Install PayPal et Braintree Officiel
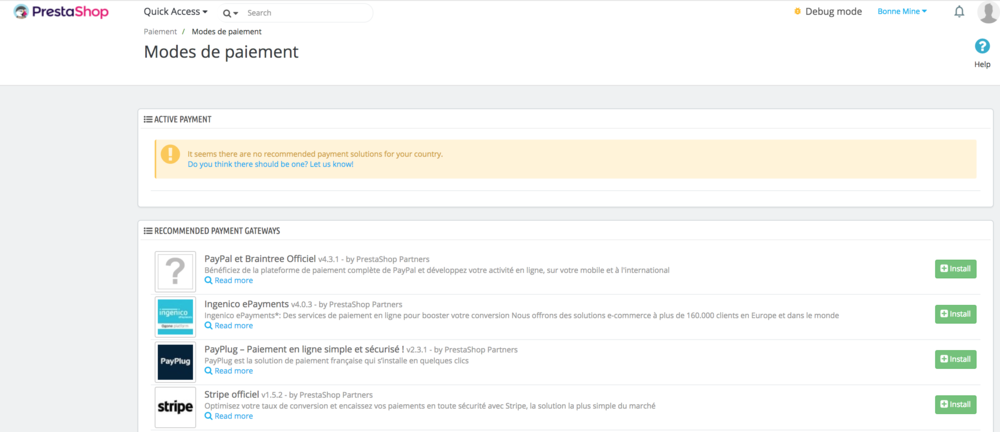Viewport: 1000px width, 432px height. pos(955,269)
